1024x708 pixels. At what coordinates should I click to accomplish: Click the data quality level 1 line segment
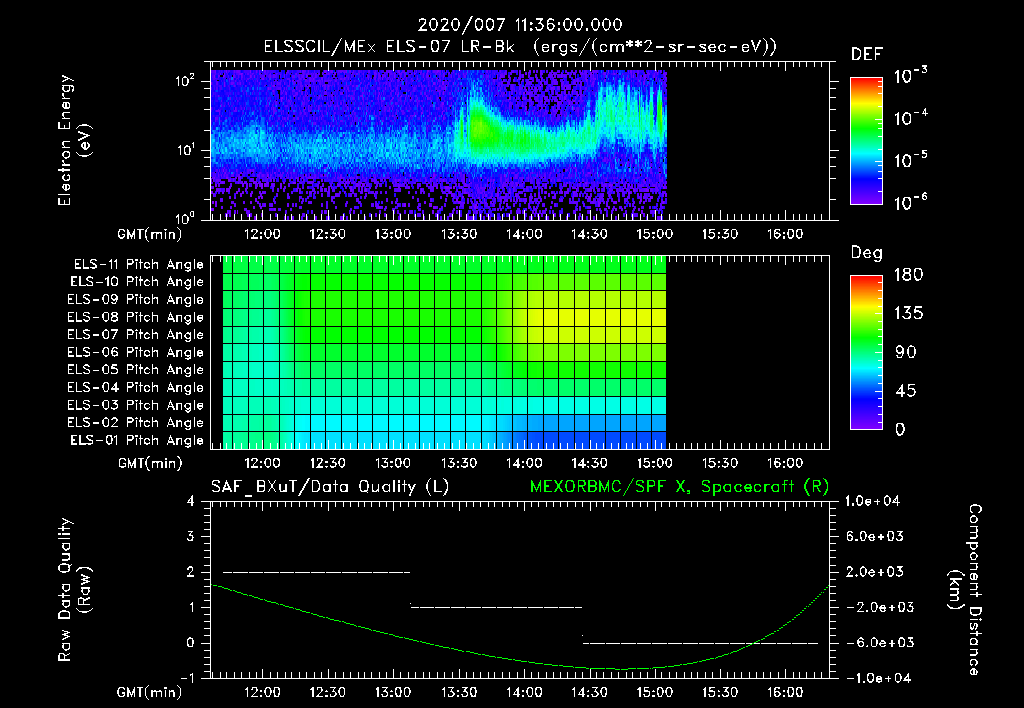click(496, 607)
